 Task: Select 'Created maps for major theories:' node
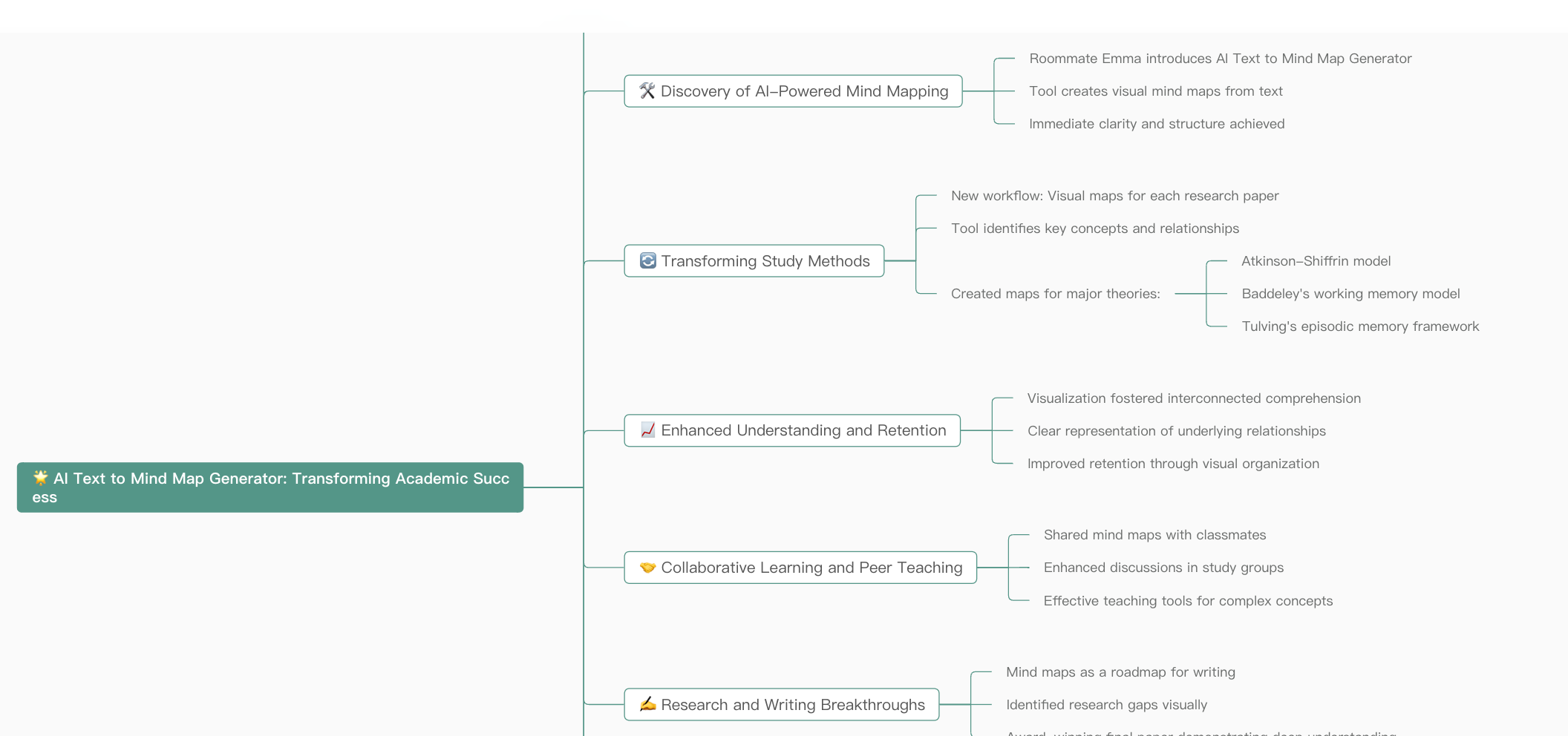[1056, 294]
